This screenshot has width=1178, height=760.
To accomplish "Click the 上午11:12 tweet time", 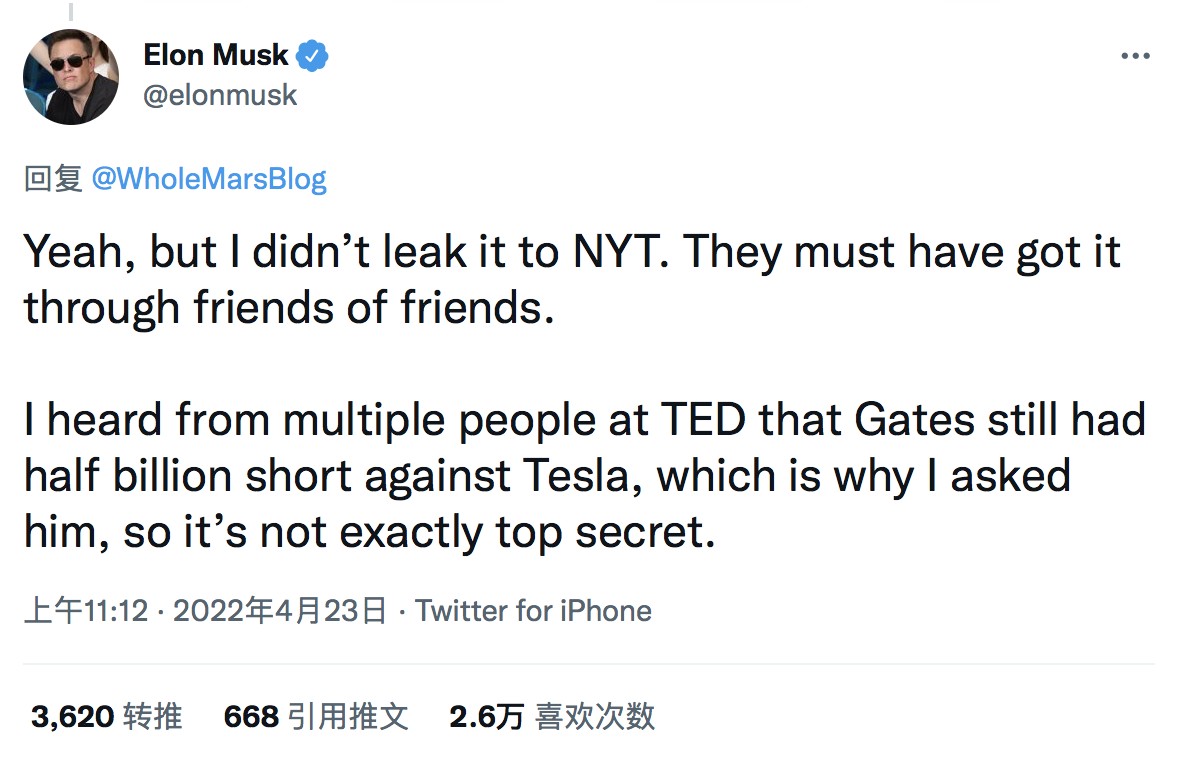I will pos(86,610).
